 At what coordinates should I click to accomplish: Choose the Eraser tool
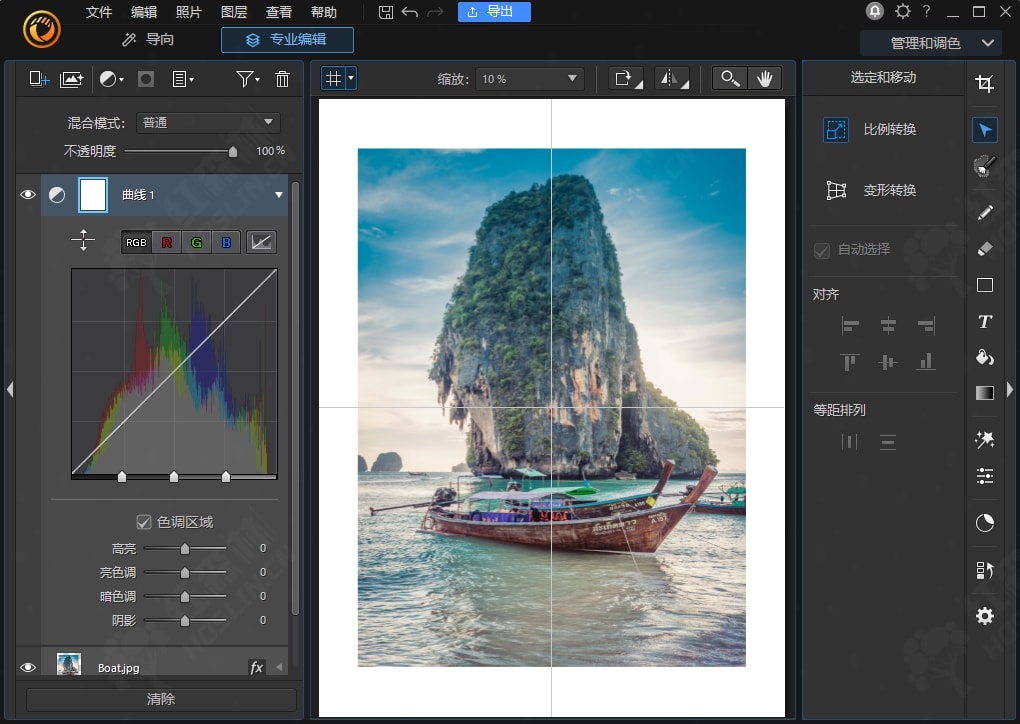tap(985, 248)
